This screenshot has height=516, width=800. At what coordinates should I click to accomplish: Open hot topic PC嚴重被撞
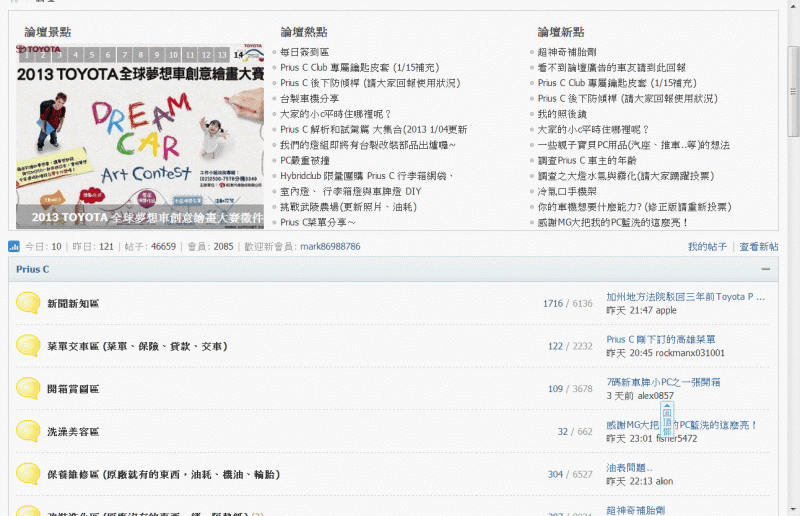pos(305,160)
